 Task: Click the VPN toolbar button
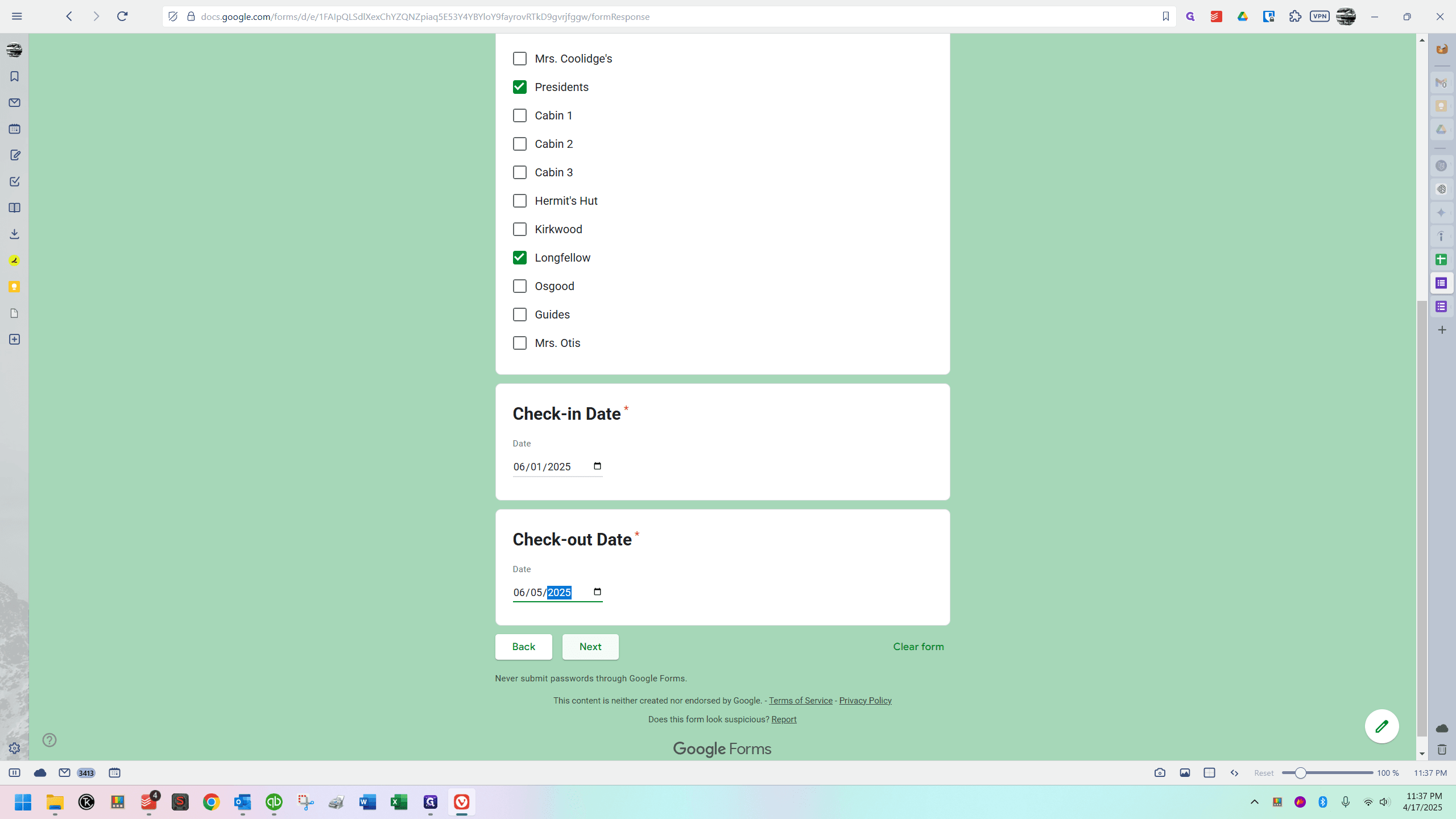coord(1319,16)
